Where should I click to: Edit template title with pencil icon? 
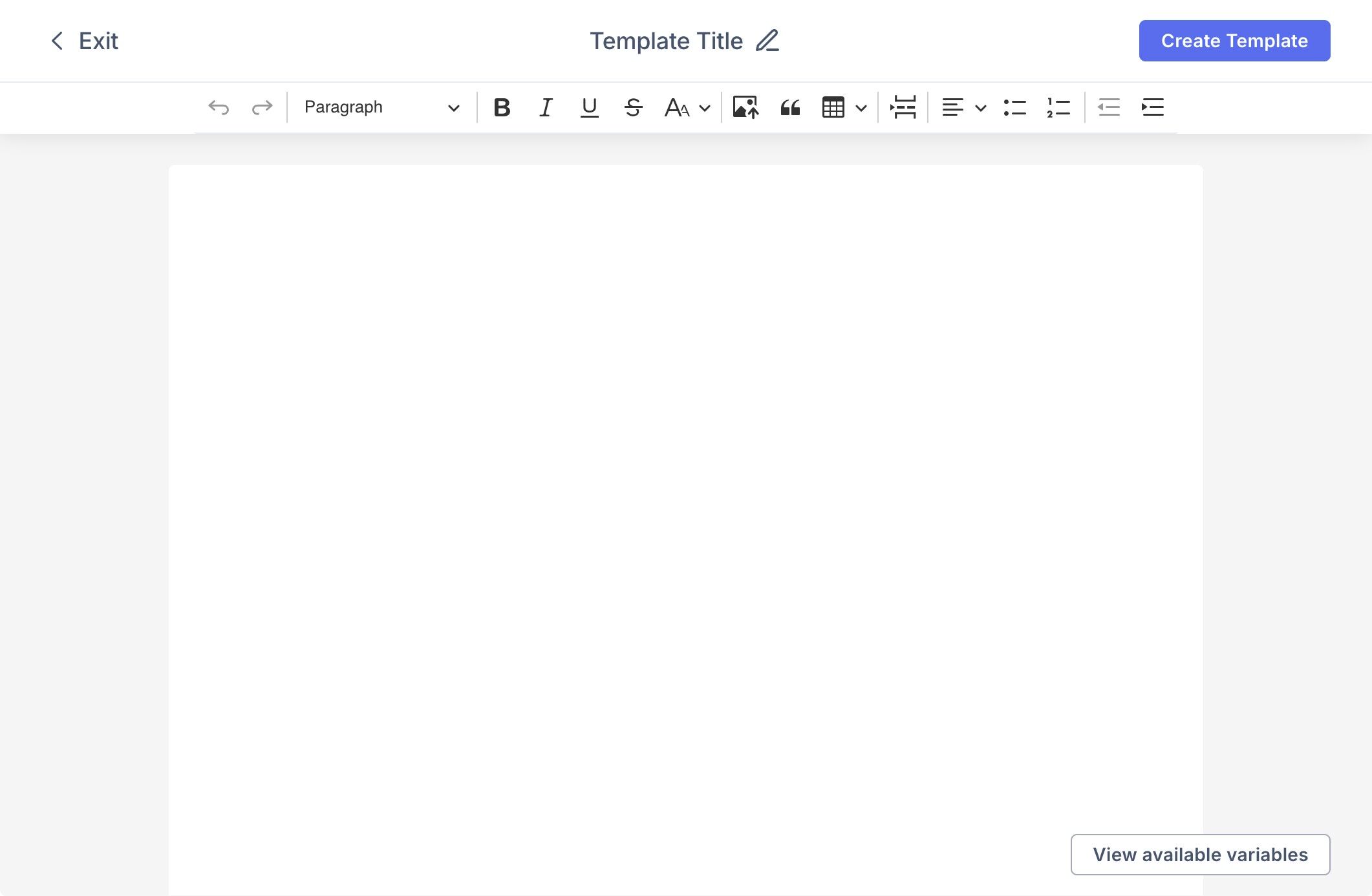click(767, 41)
